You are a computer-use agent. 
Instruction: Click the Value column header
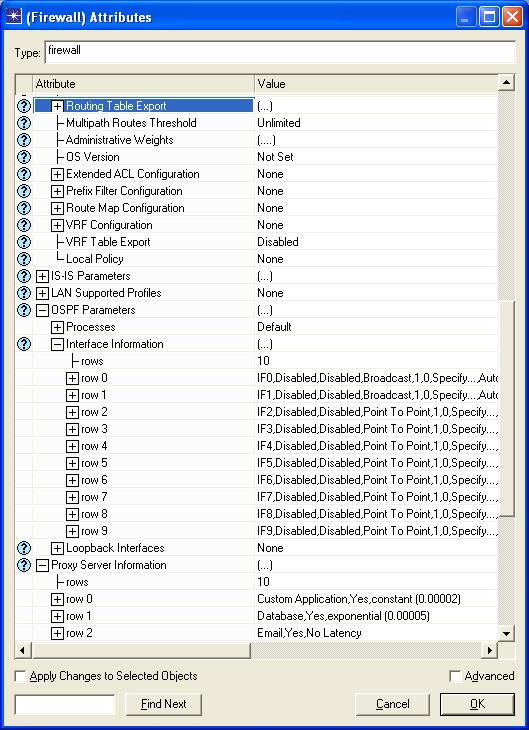pos(376,84)
